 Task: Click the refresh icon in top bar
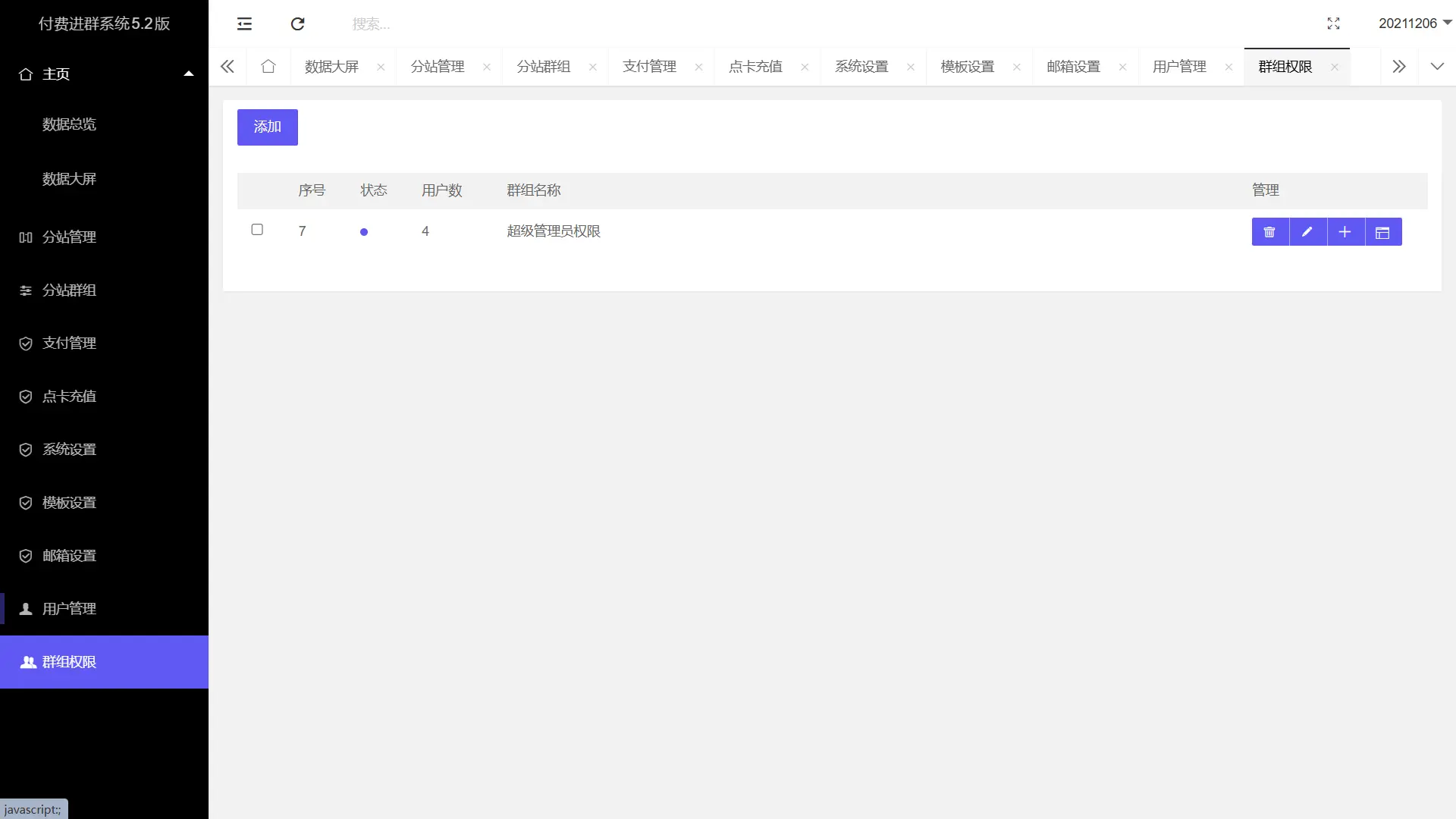pos(297,24)
